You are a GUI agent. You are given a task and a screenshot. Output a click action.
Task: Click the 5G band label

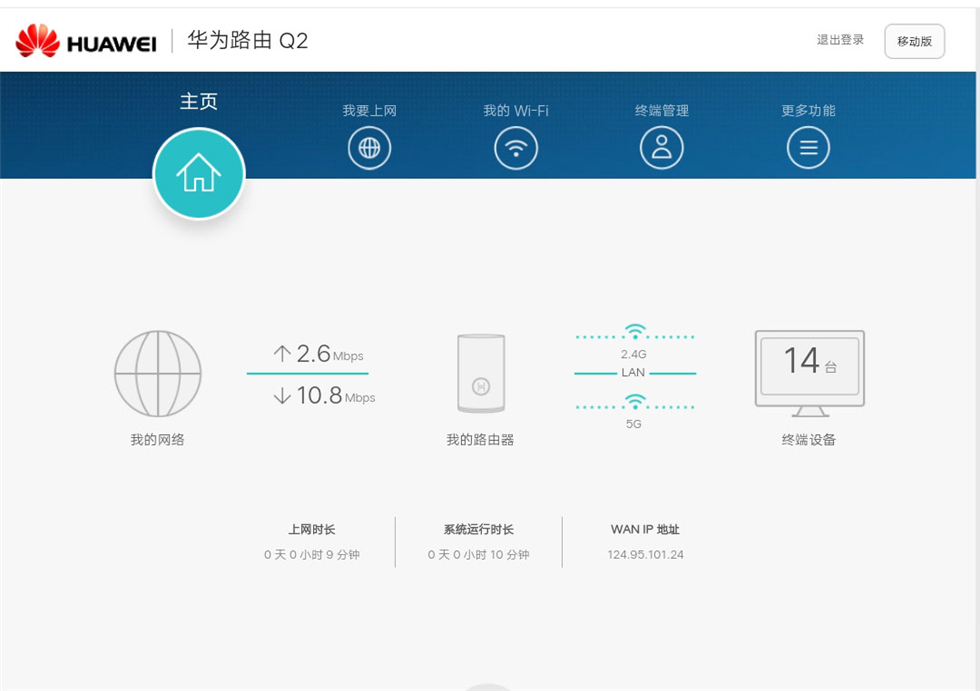[x=634, y=424]
